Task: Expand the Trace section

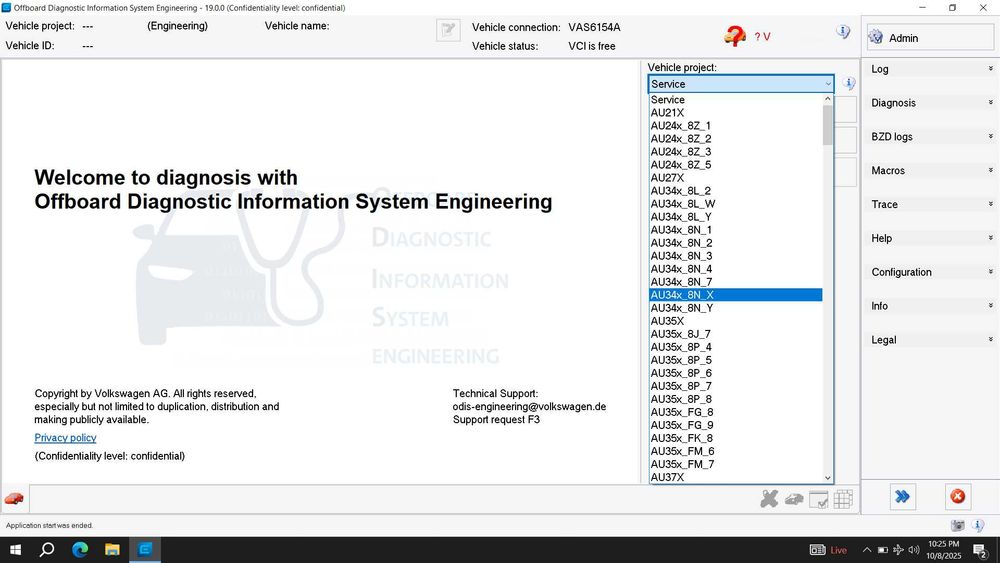Action: (930, 204)
